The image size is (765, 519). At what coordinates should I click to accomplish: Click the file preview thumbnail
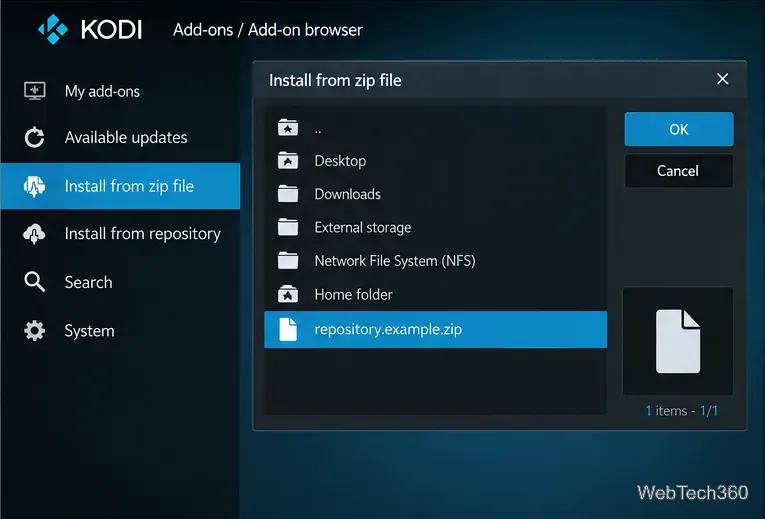pos(678,341)
